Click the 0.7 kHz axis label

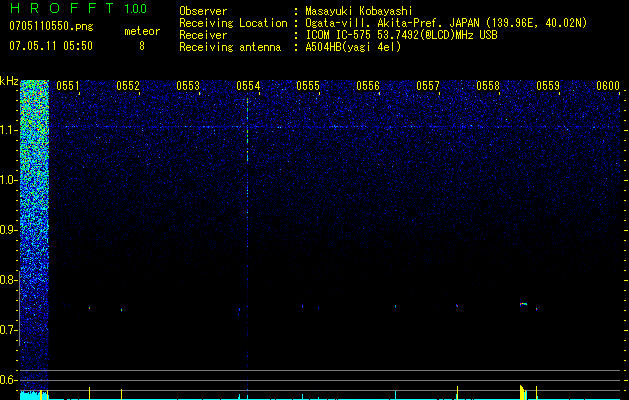(x=8, y=330)
